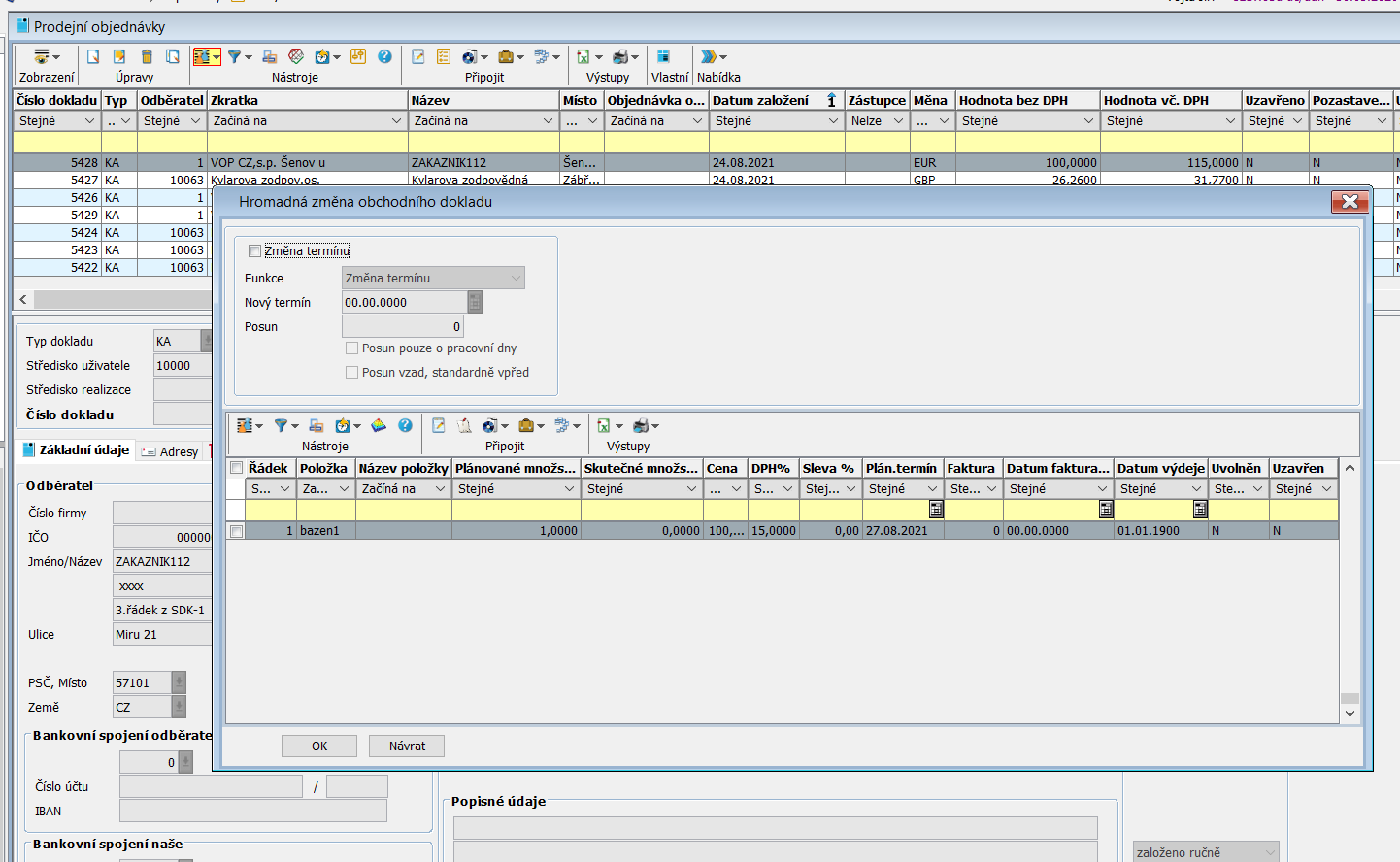Switch to the Adresy tab
Screen dimensions: 1400x862
[x=171, y=451]
